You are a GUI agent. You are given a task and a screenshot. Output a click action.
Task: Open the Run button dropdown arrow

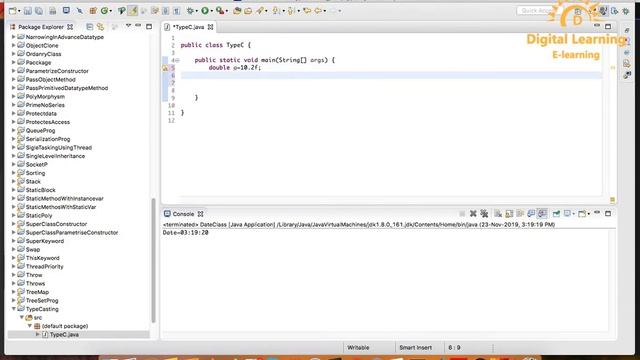pos(211,11)
